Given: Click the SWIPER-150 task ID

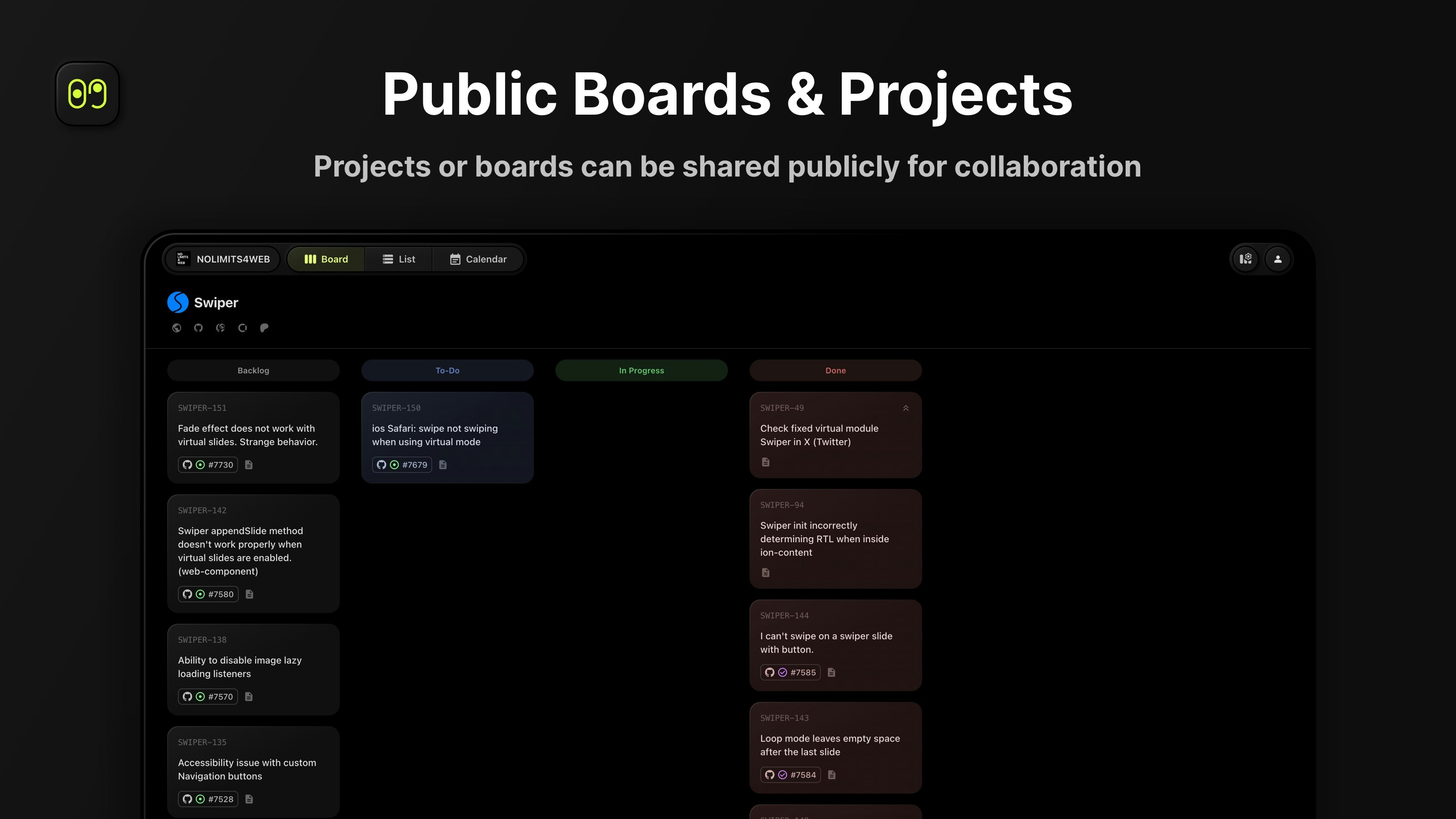Looking at the screenshot, I should coord(396,408).
